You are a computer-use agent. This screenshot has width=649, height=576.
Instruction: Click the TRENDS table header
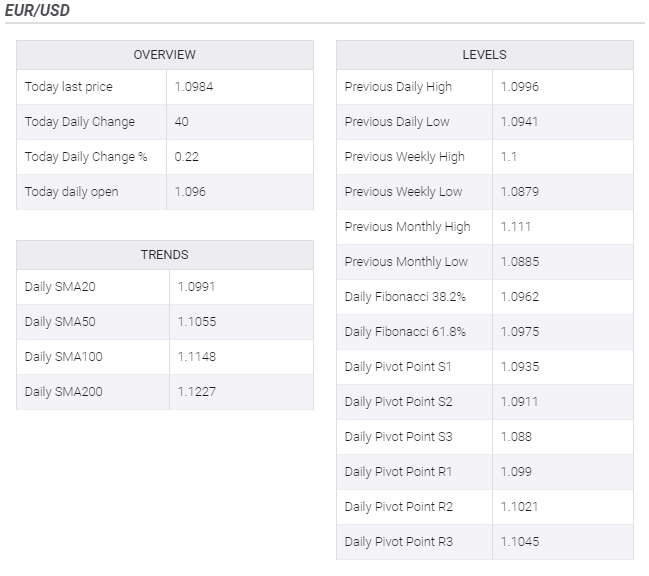tap(165, 255)
